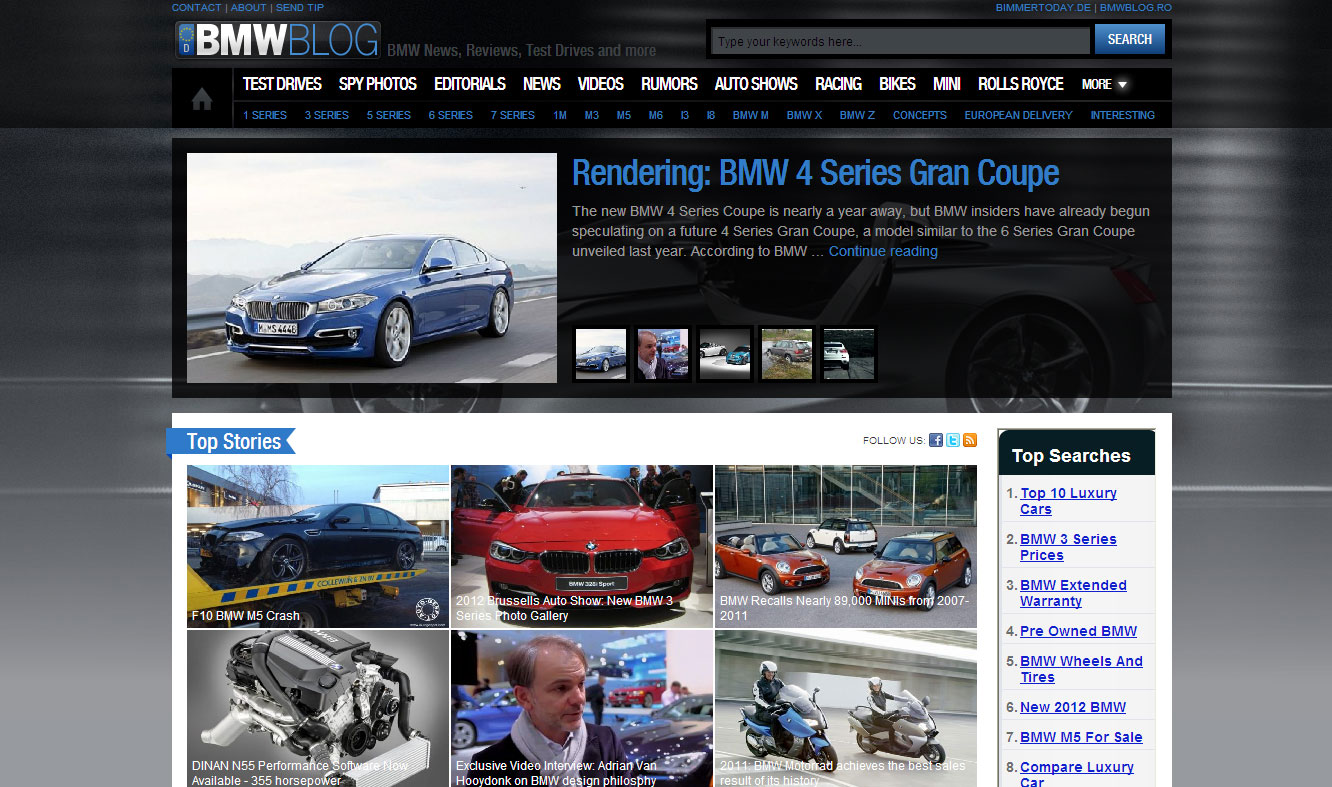This screenshot has height=787, width=1332.
Task: Select the last white car slider thumbnail
Action: (848, 354)
